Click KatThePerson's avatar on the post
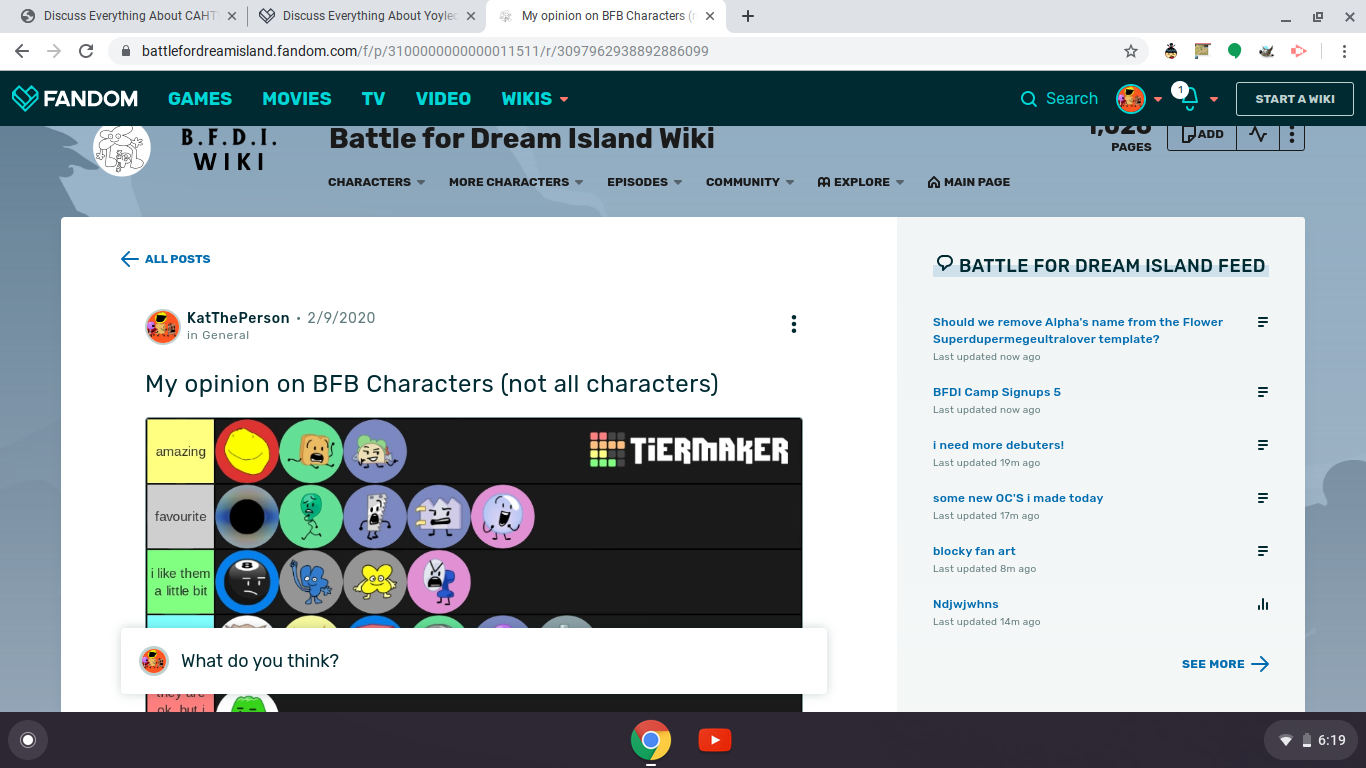1366x768 pixels. point(163,326)
